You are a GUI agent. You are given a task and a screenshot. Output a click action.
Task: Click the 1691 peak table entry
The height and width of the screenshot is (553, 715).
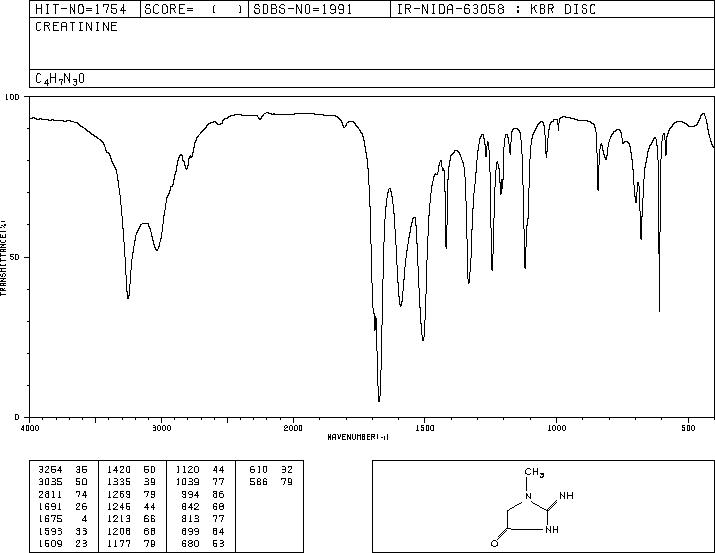coord(51,506)
